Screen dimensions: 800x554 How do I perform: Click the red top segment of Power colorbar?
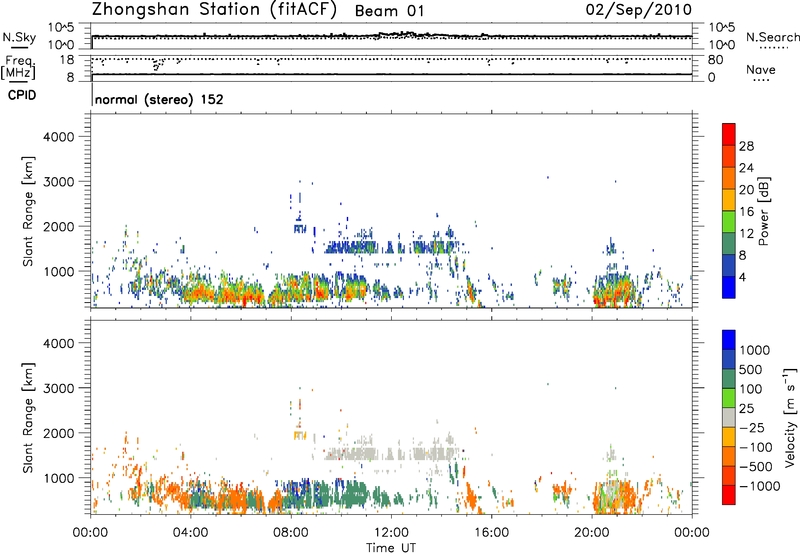click(729, 134)
